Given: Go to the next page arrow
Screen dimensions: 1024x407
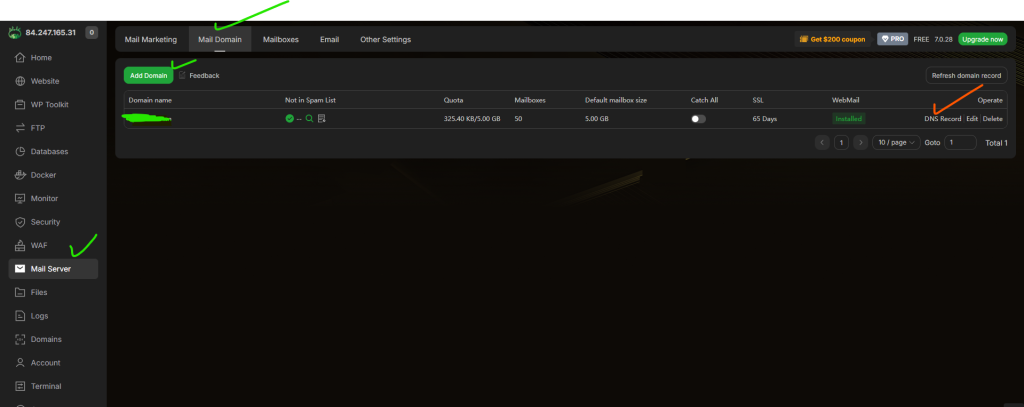Looking at the screenshot, I should (861, 143).
